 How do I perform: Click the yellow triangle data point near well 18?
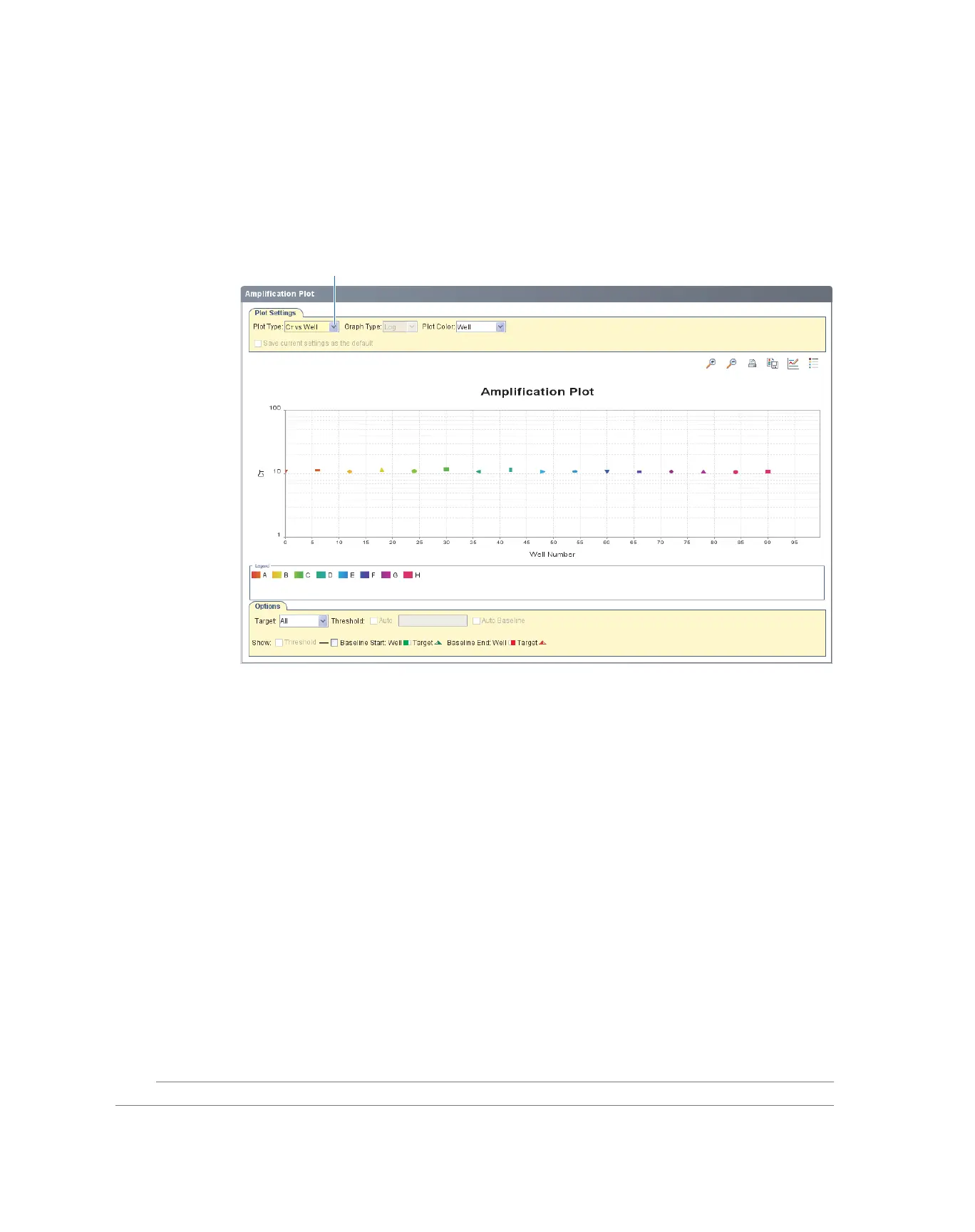pos(382,470)
